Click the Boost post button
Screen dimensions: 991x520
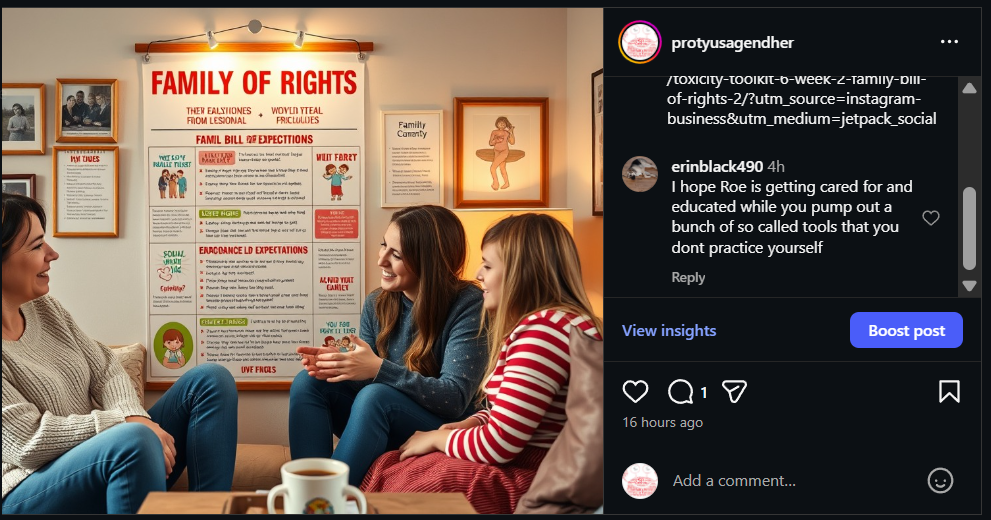point(906,330)
